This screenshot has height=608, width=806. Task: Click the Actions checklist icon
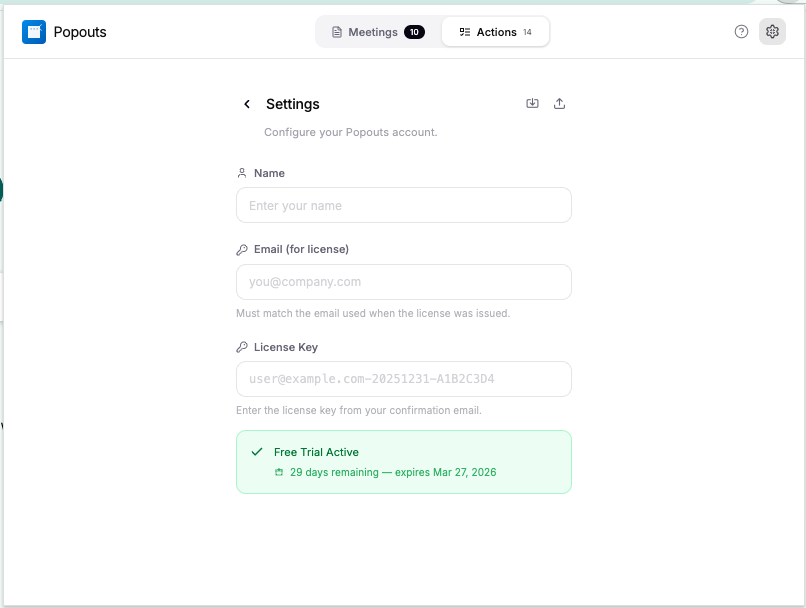coord(463,31)
